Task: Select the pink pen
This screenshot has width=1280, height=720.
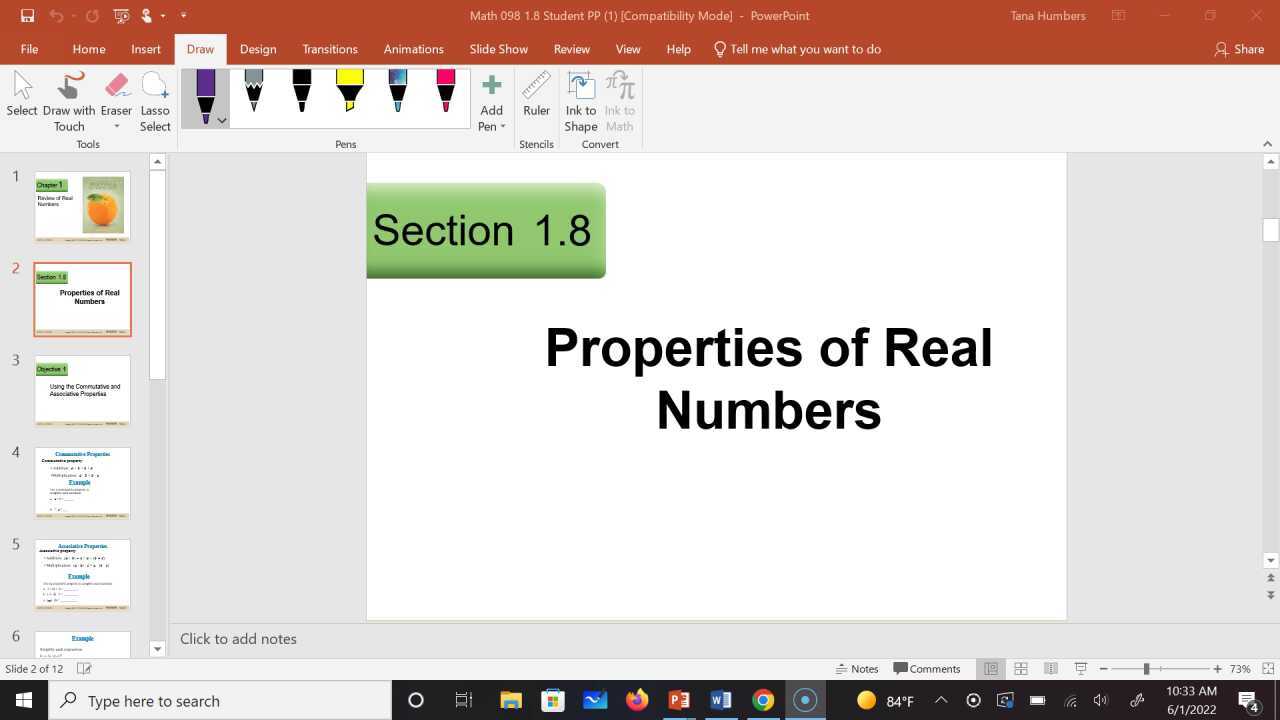Action: pos(445,95)
